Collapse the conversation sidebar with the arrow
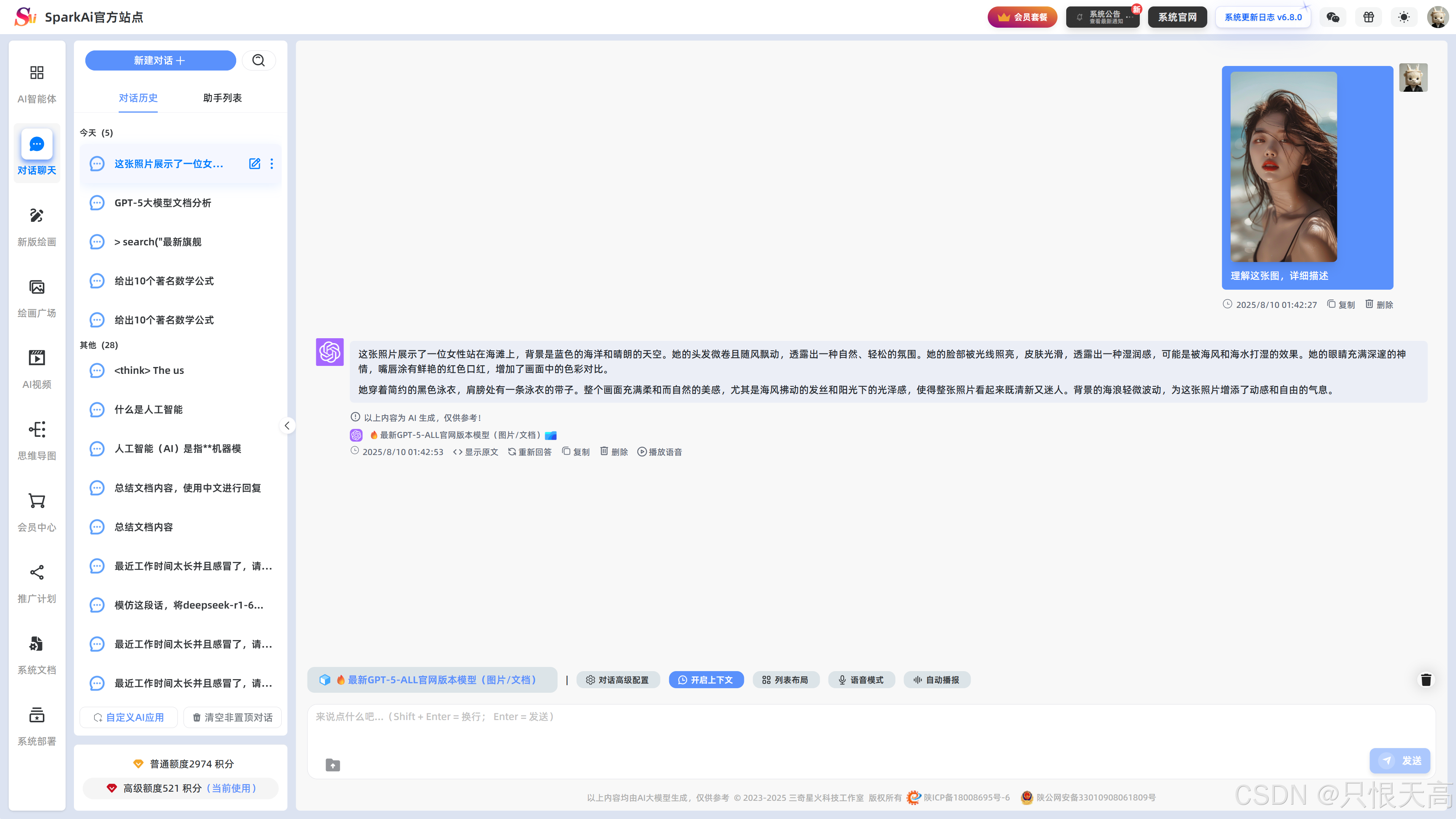Image resolution: width=1456 pixels, height=819 pixels. [287, 425]
